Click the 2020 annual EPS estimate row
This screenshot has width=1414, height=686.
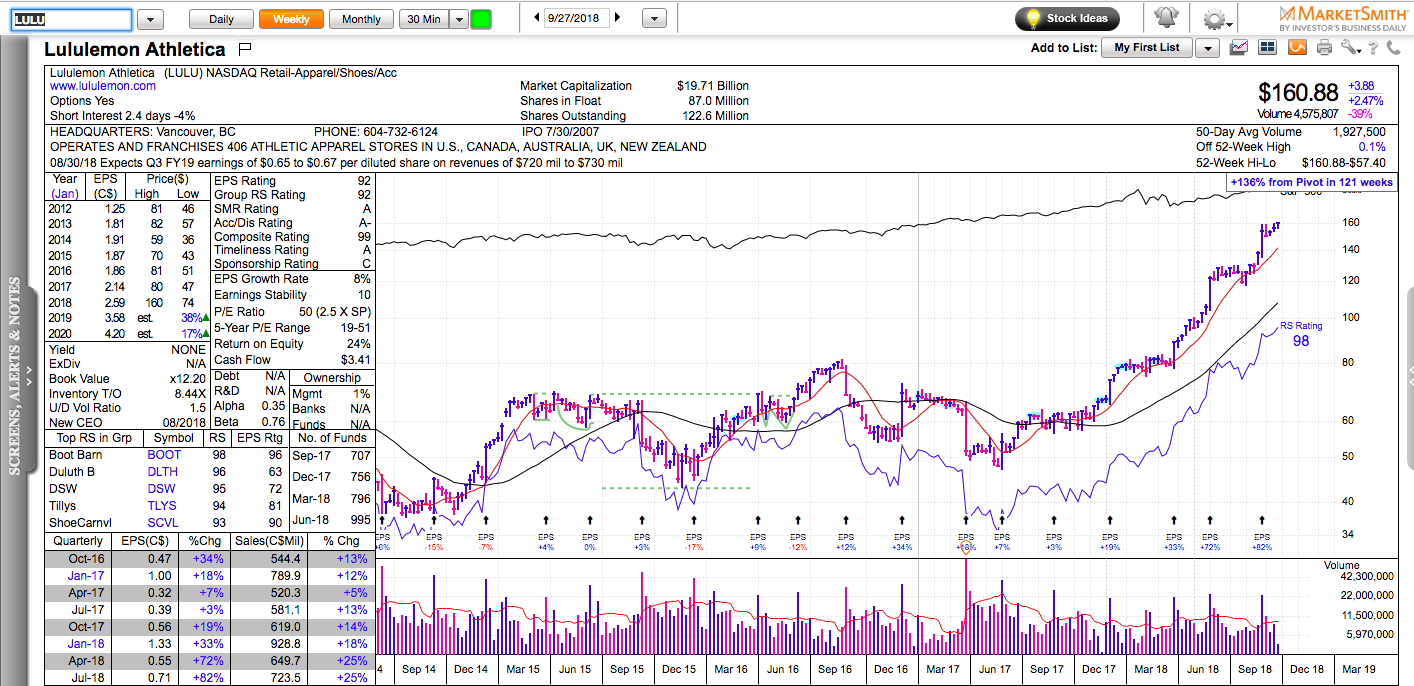(x=128, y=334)
